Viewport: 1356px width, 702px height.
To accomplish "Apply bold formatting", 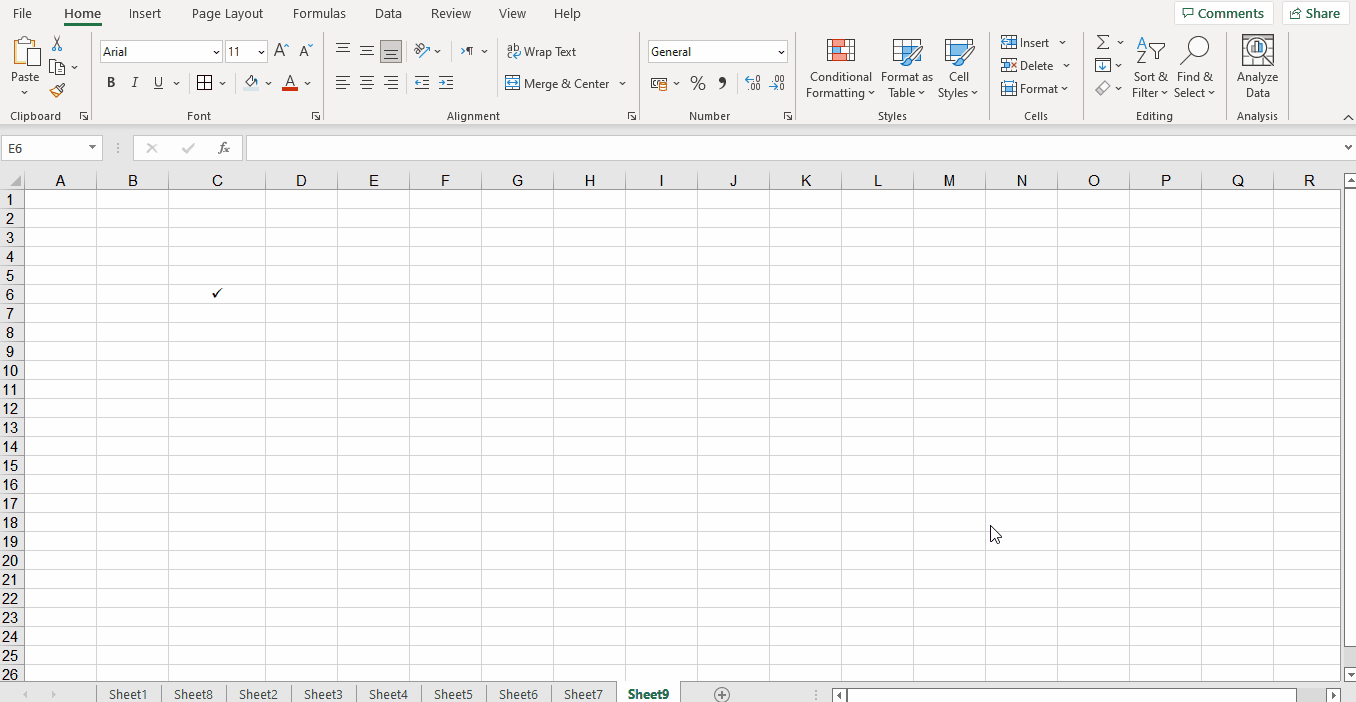I will [111, 83].
